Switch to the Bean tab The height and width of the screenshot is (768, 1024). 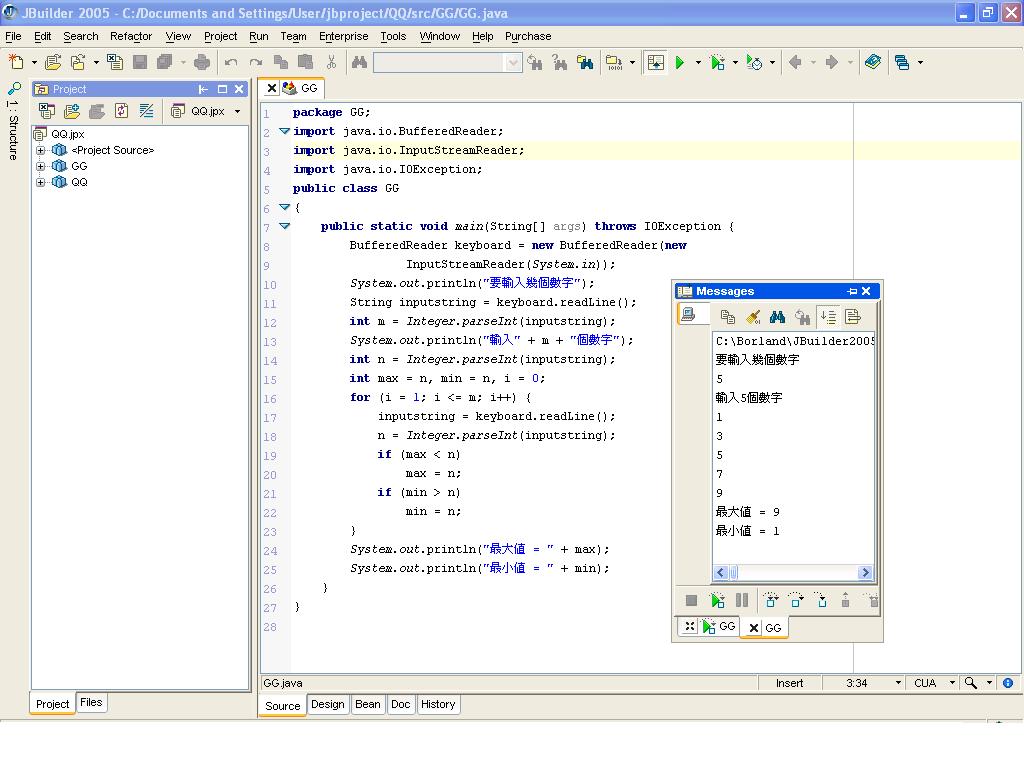pos(368,704)
